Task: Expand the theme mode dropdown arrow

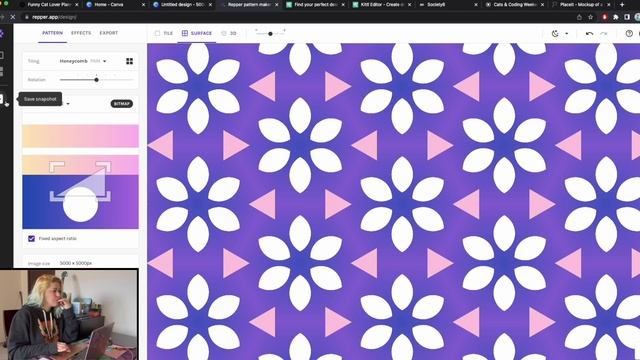Action: click(567, 33)
